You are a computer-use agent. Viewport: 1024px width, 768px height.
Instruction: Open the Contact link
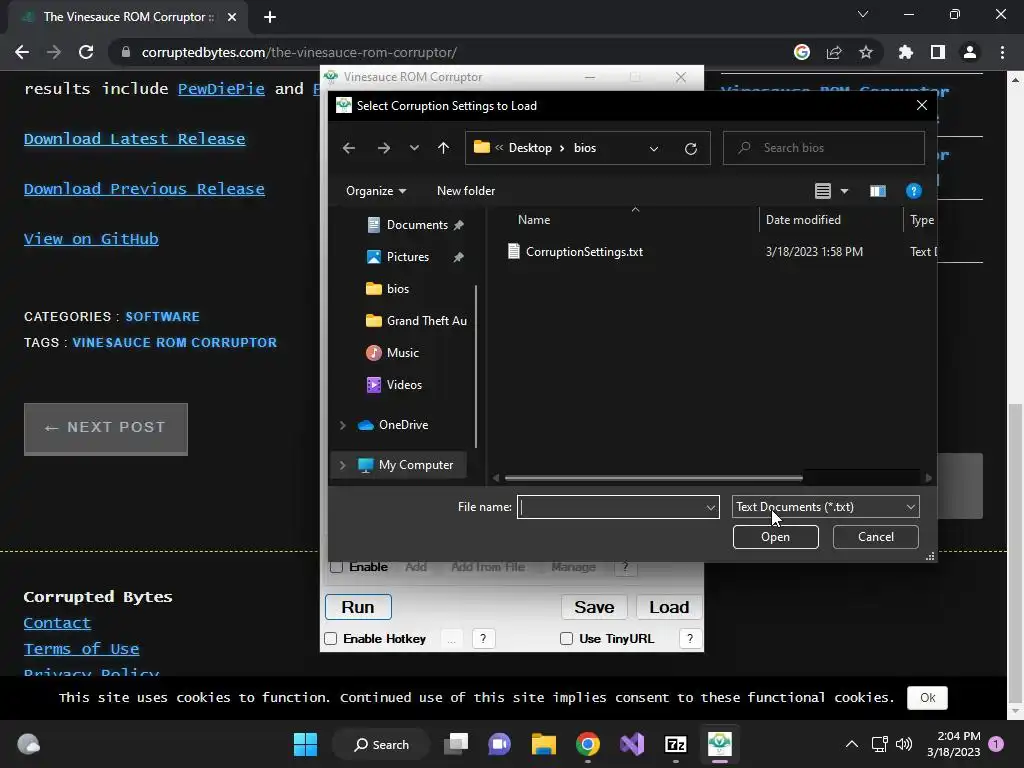pyautogui.click(x=57, y=623)
